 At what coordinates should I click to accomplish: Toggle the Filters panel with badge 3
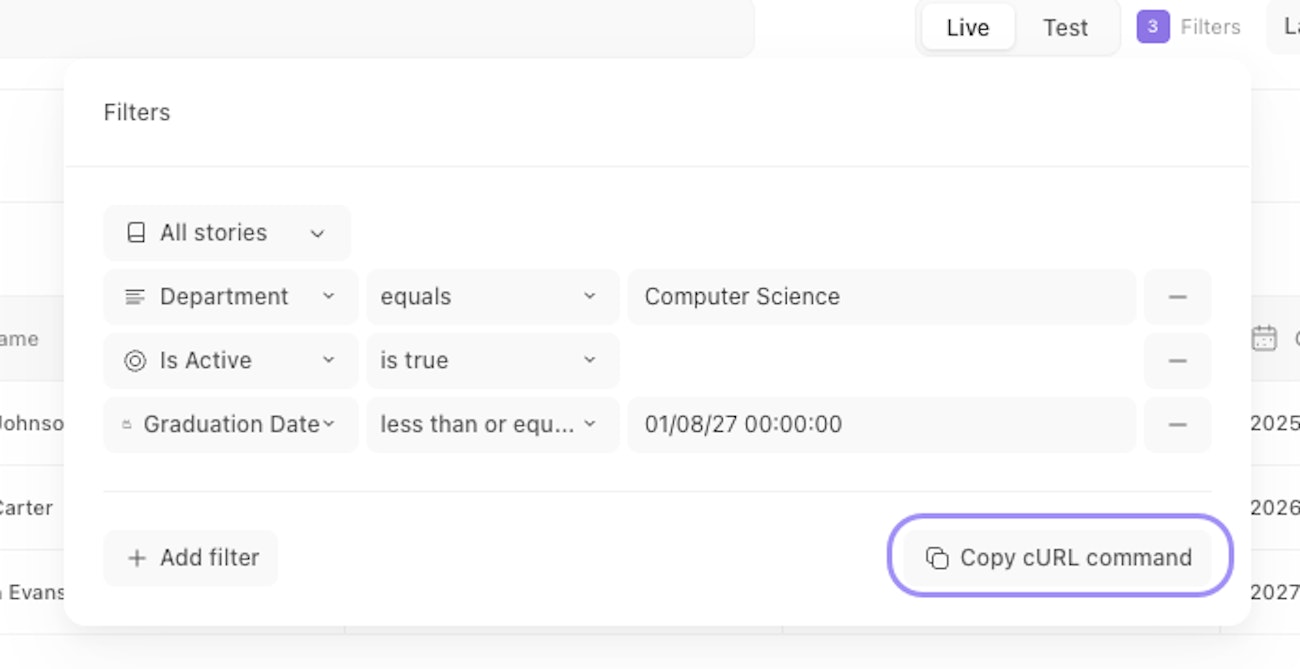pos(1189,27)
